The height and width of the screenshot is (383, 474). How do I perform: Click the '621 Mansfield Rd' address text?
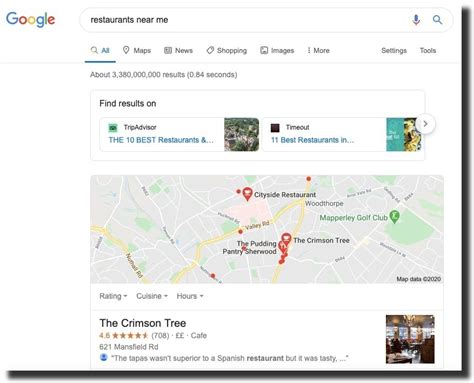[129, 347]
